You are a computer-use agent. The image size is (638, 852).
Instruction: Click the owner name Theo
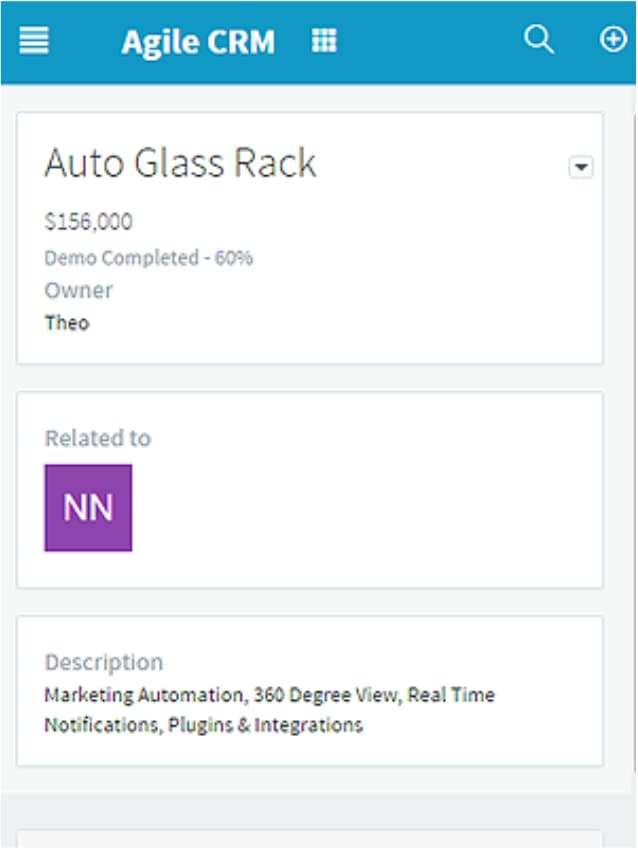[x=67, y=323]
